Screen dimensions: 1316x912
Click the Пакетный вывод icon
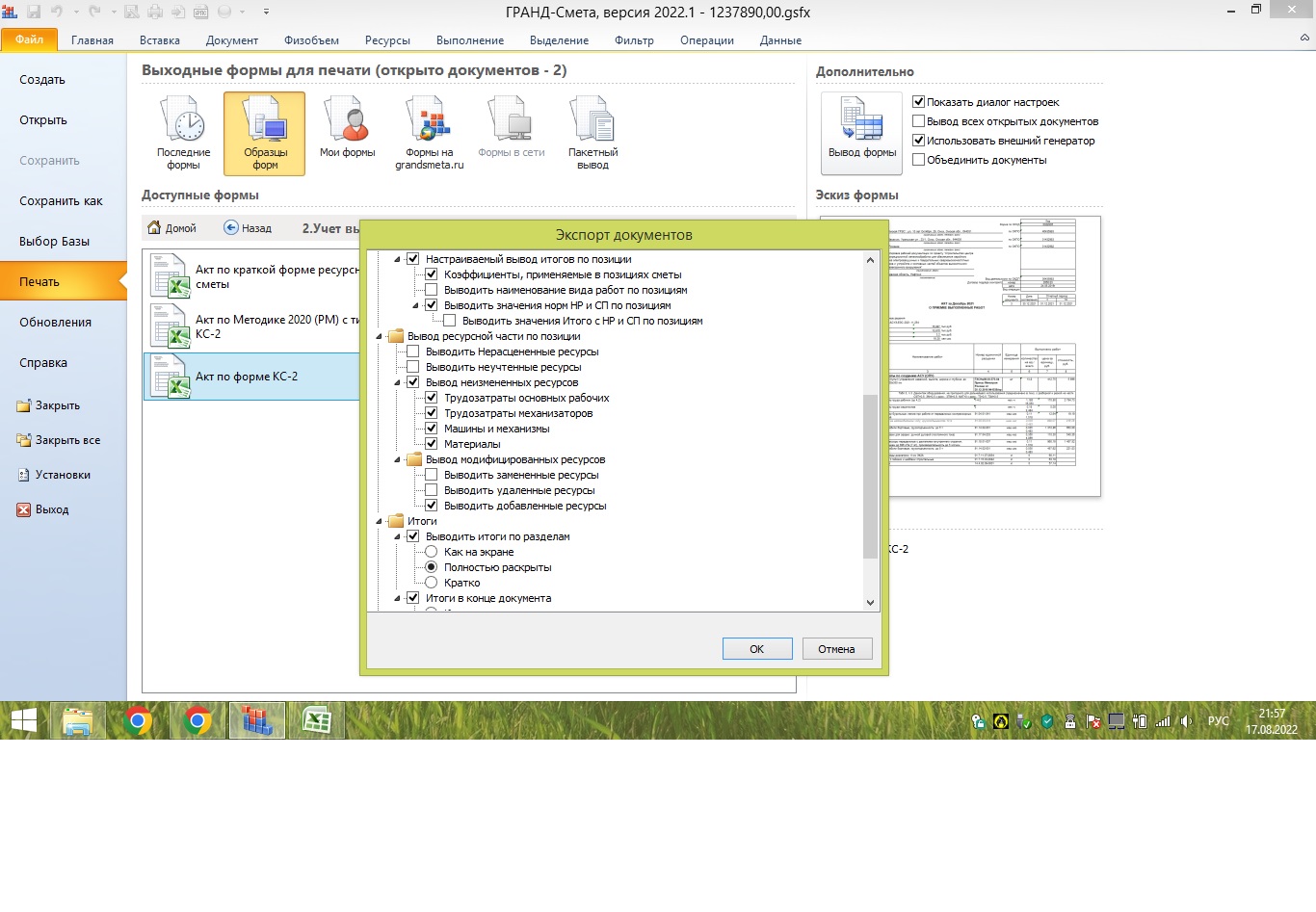pos(592,119)
